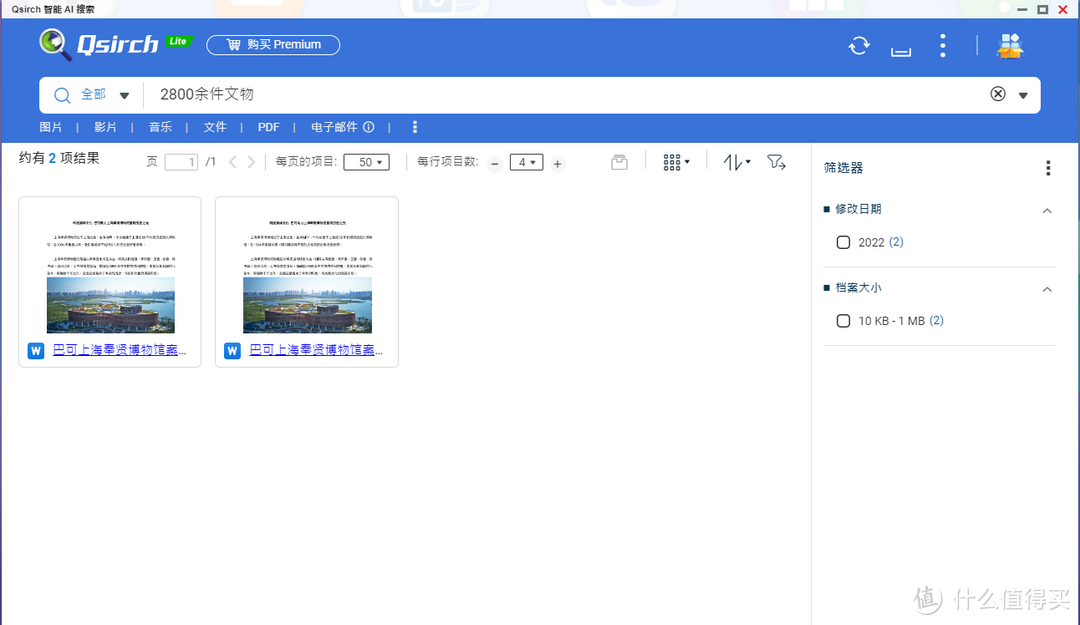
Task: Click the sort order icon
Action: pos(736,161)
